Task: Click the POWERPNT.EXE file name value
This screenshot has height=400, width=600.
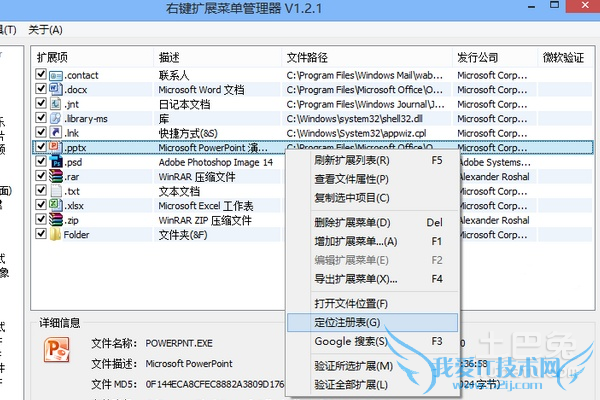Action: point(179,343)
